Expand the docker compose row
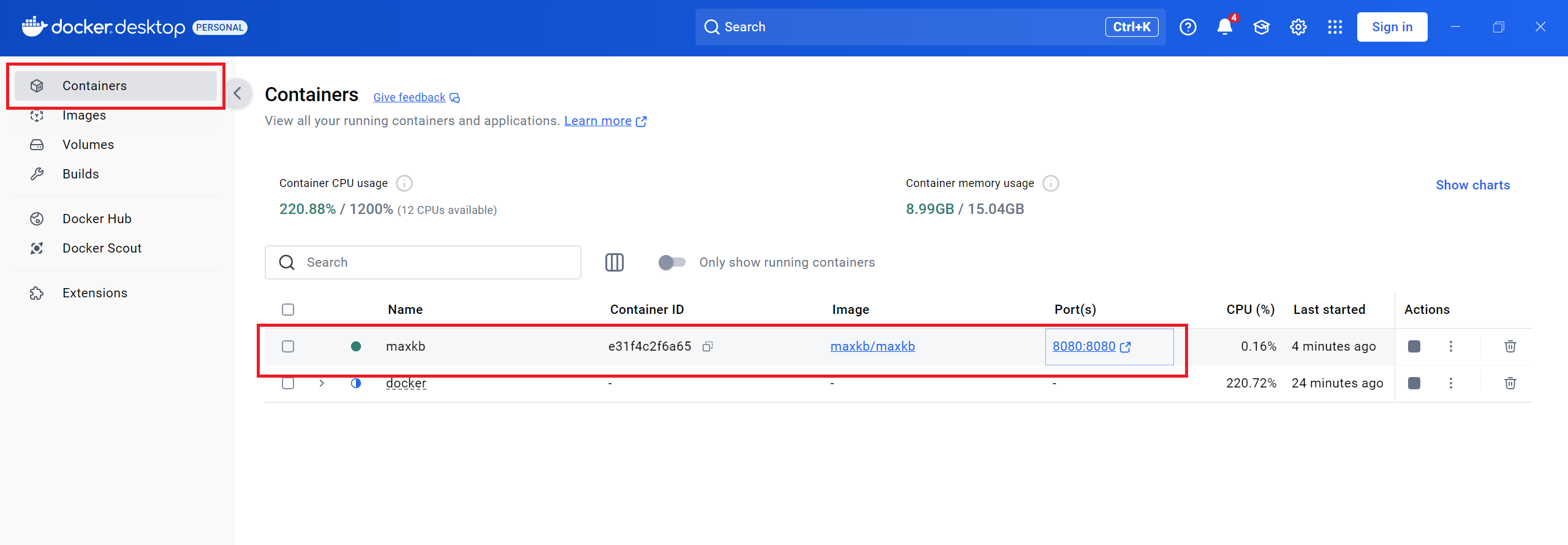 click(x=322, y=383)
